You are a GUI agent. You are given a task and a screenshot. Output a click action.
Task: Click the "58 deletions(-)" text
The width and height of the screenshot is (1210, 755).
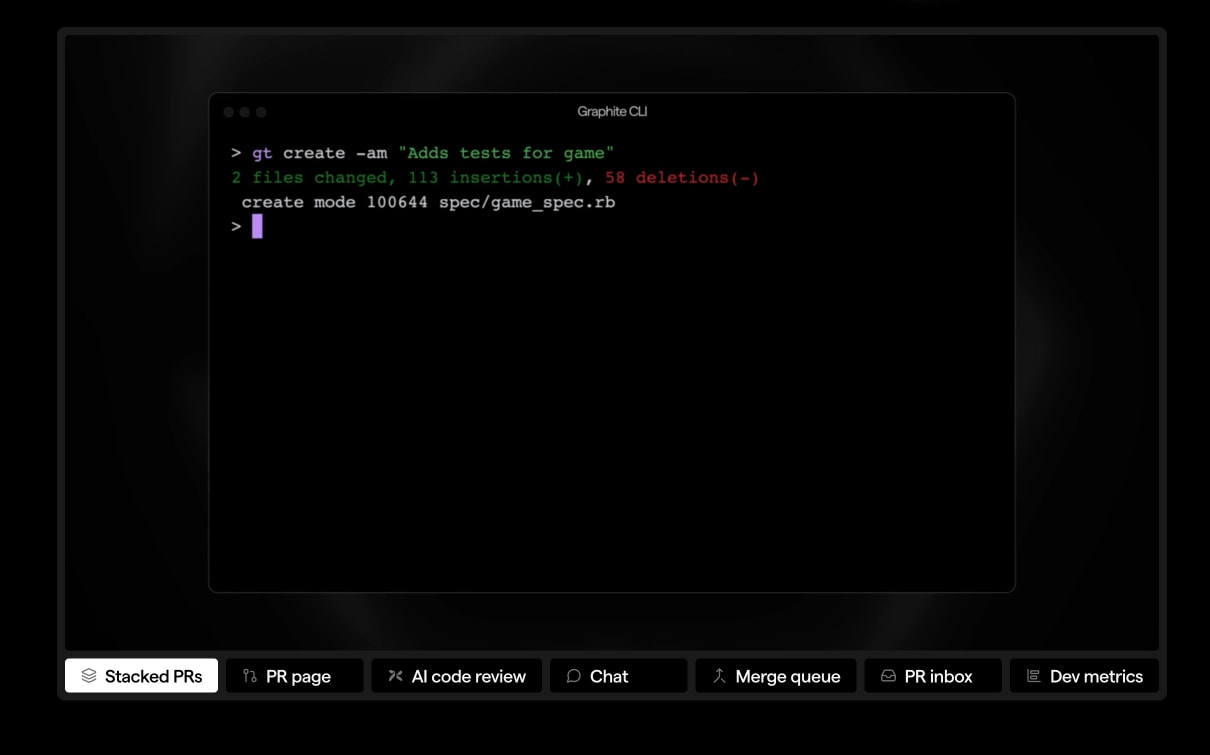click(682, 177)
